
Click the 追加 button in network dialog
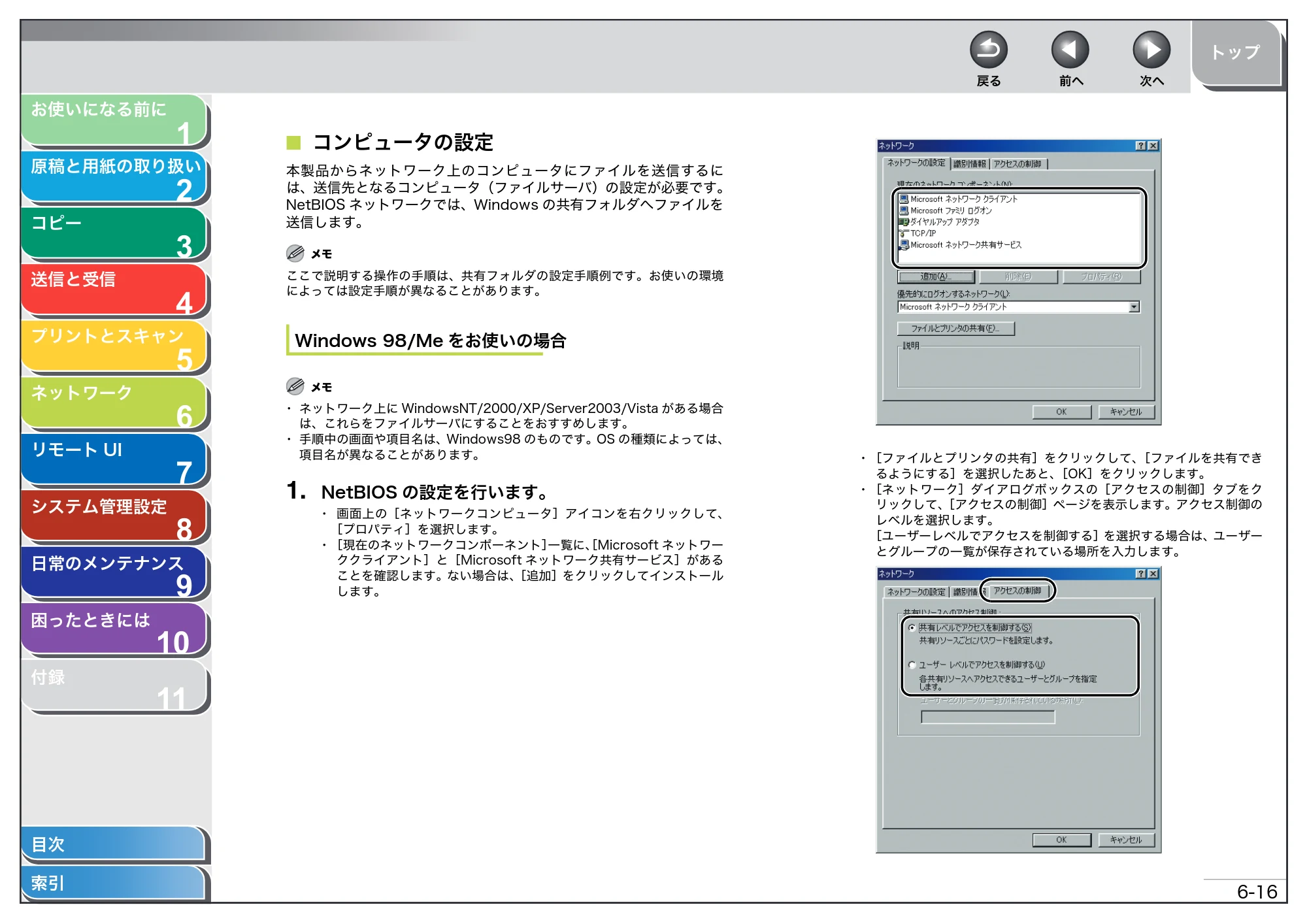click(x=936, y=277)
